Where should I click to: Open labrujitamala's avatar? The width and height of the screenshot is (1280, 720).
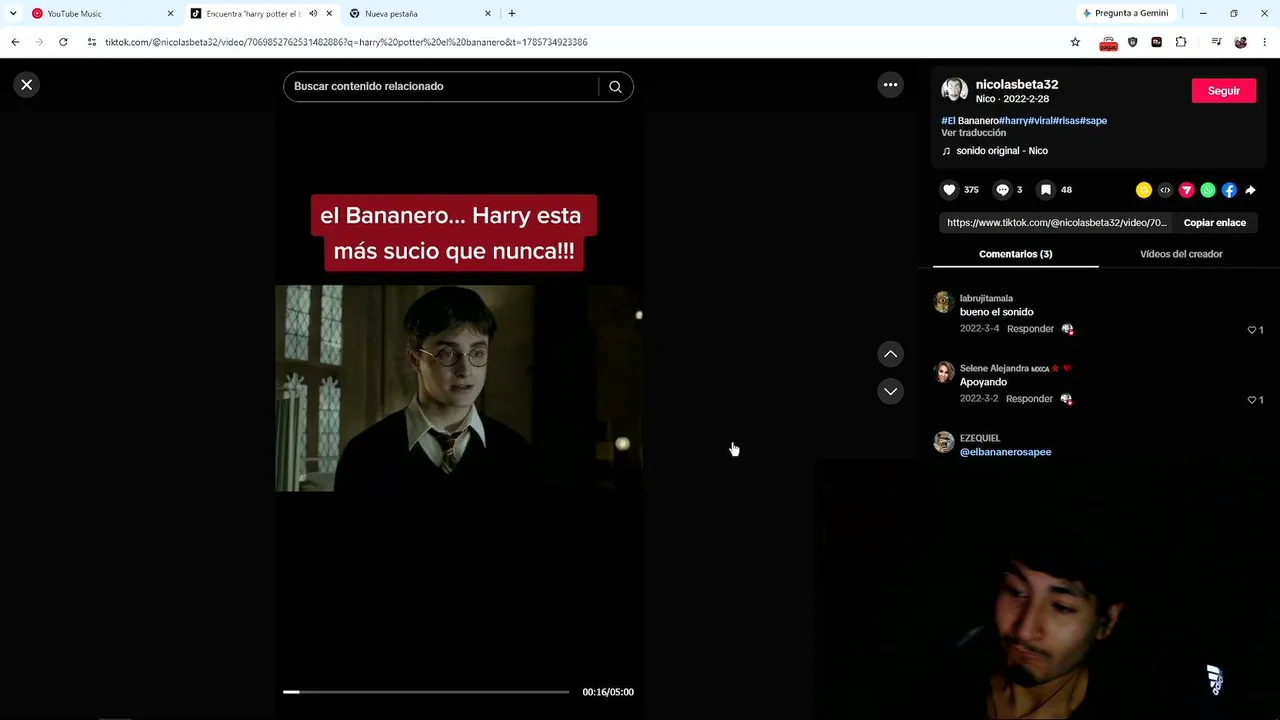pos(943,302)
